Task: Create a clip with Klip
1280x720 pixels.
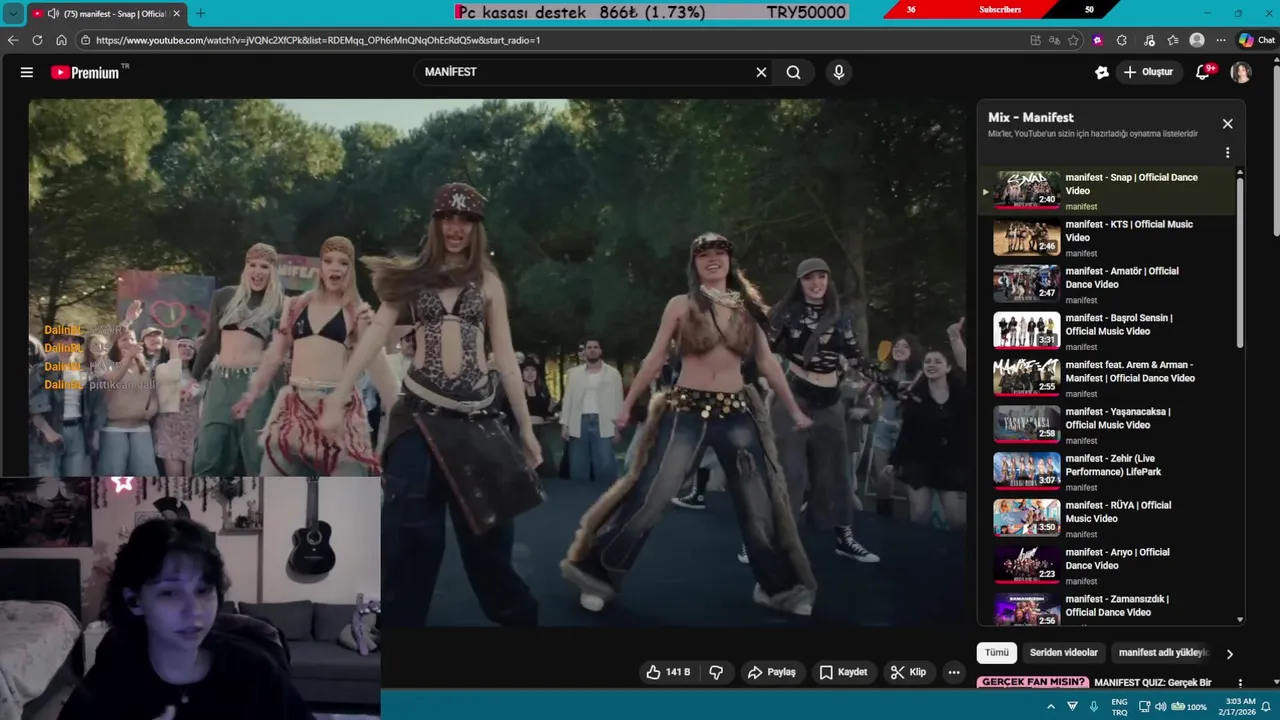Action: coord(908,672)
